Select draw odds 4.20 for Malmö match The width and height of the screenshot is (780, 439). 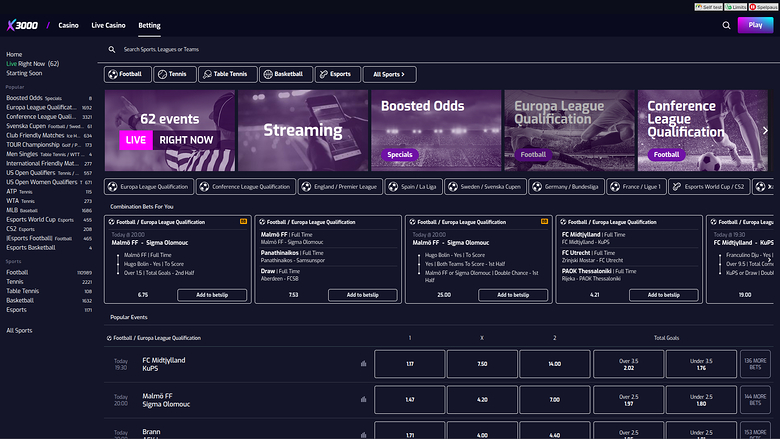point(483,400)
